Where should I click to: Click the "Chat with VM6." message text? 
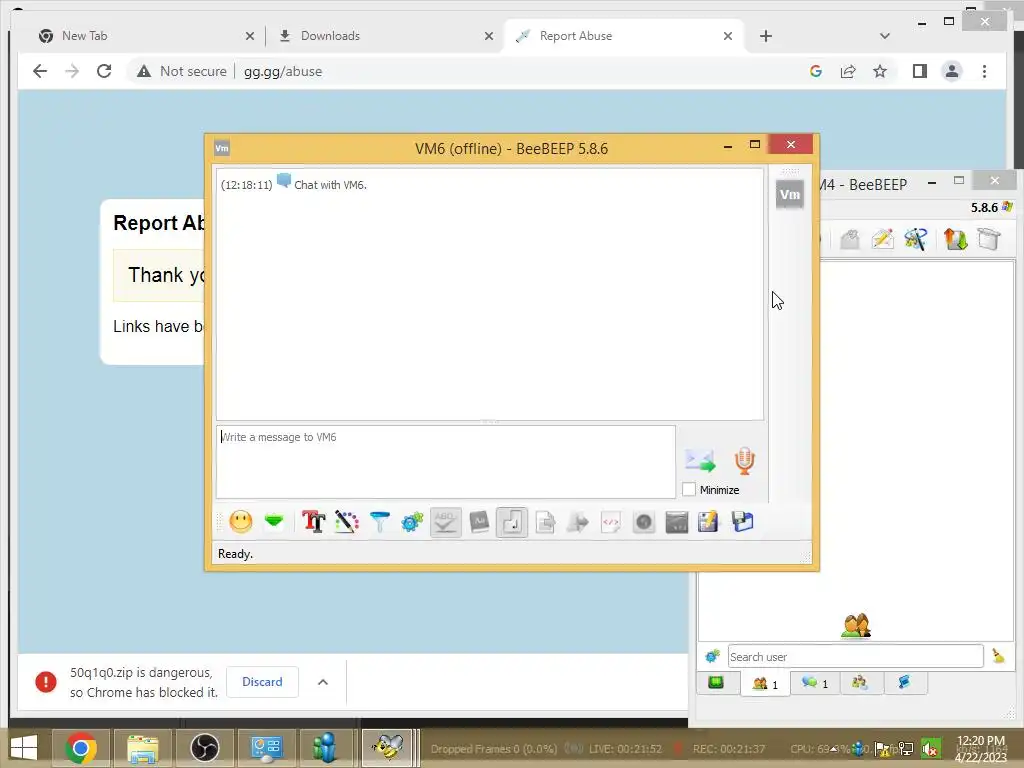click(x=330, y=185)
